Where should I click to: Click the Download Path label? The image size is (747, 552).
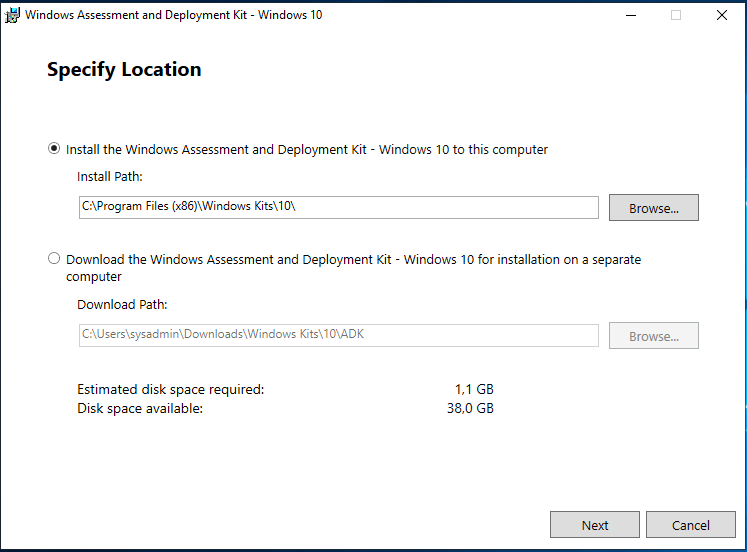point(122,304)
